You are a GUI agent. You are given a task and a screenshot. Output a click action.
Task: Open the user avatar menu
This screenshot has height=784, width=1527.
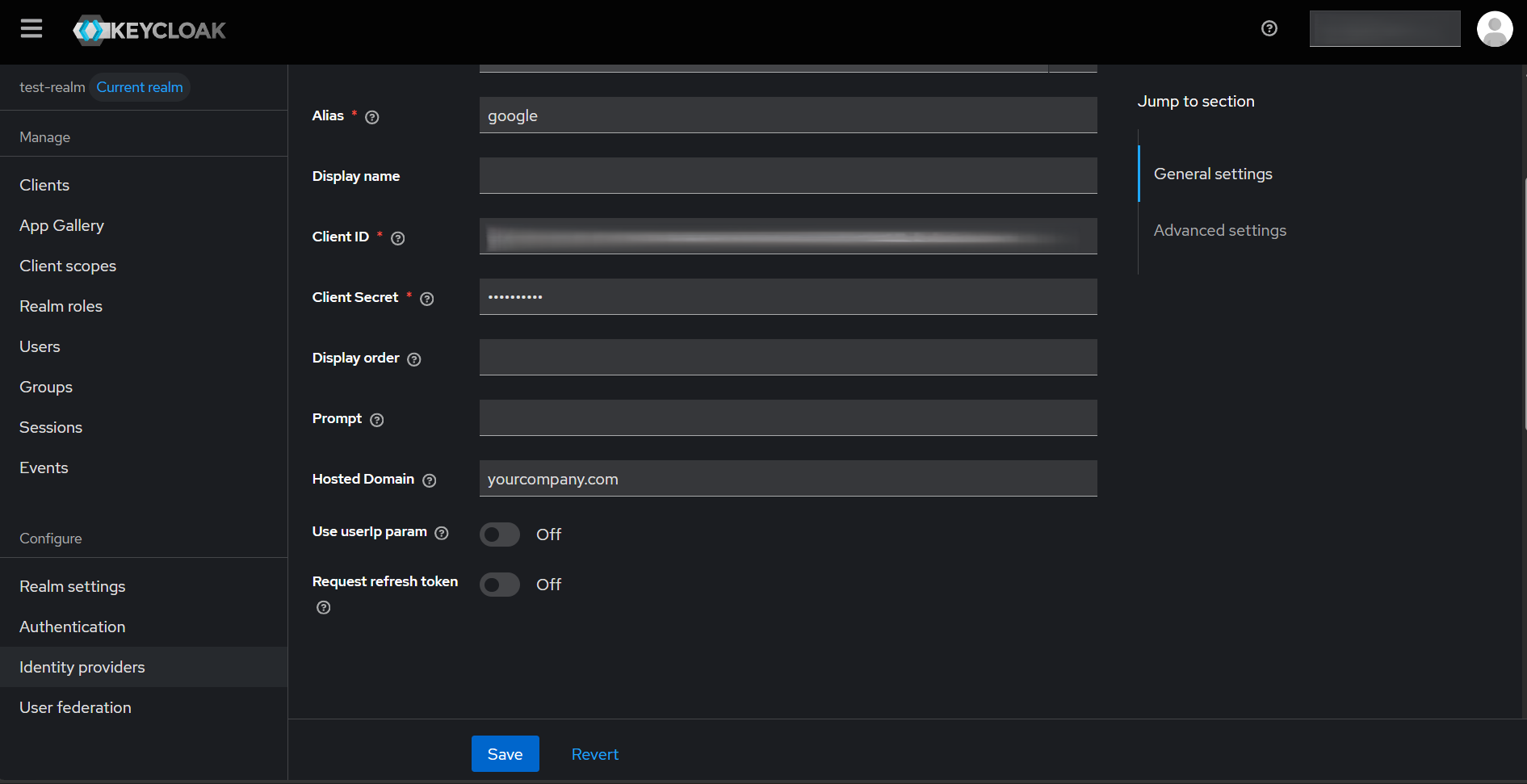(1495, 29)
